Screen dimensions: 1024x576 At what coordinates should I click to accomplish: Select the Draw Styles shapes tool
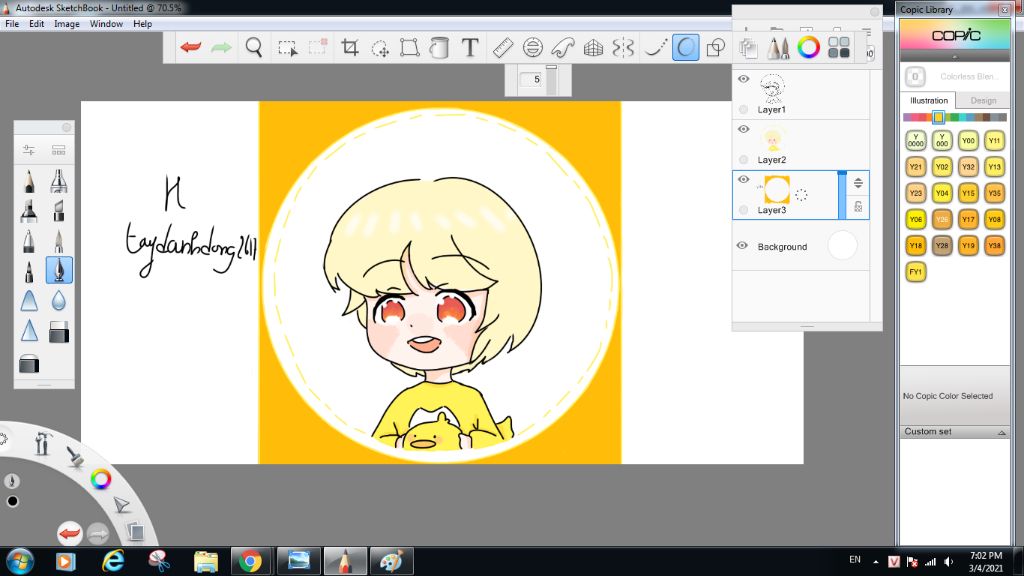[716, 48]
